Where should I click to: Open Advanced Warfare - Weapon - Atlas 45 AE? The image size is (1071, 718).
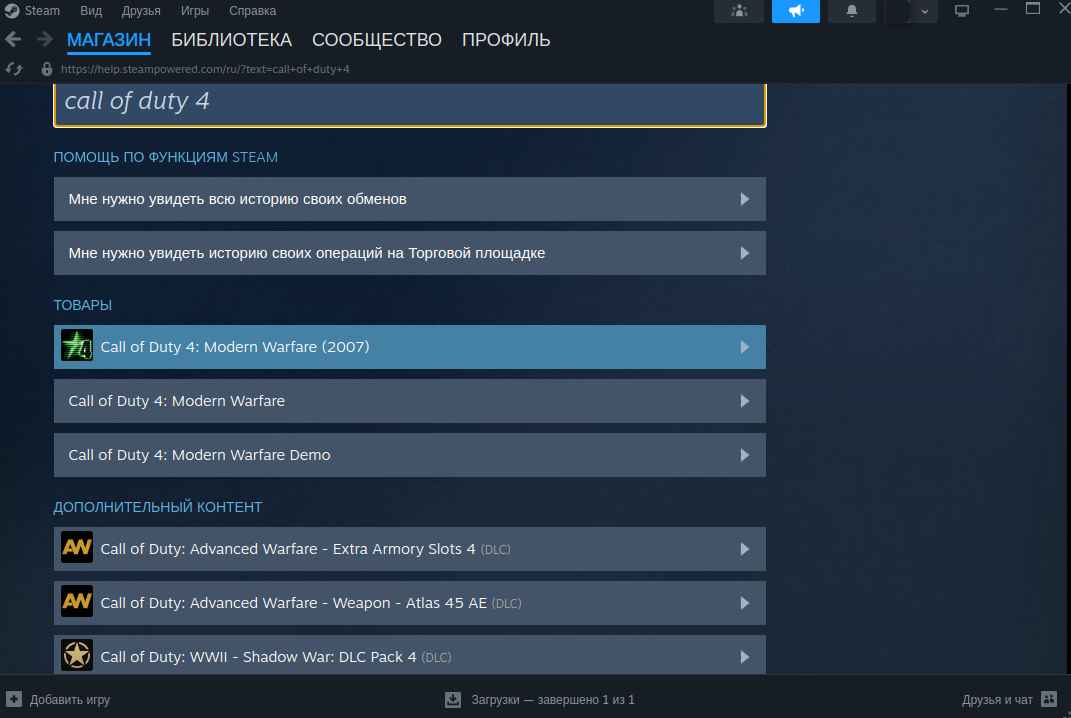(x=410, y=603)
